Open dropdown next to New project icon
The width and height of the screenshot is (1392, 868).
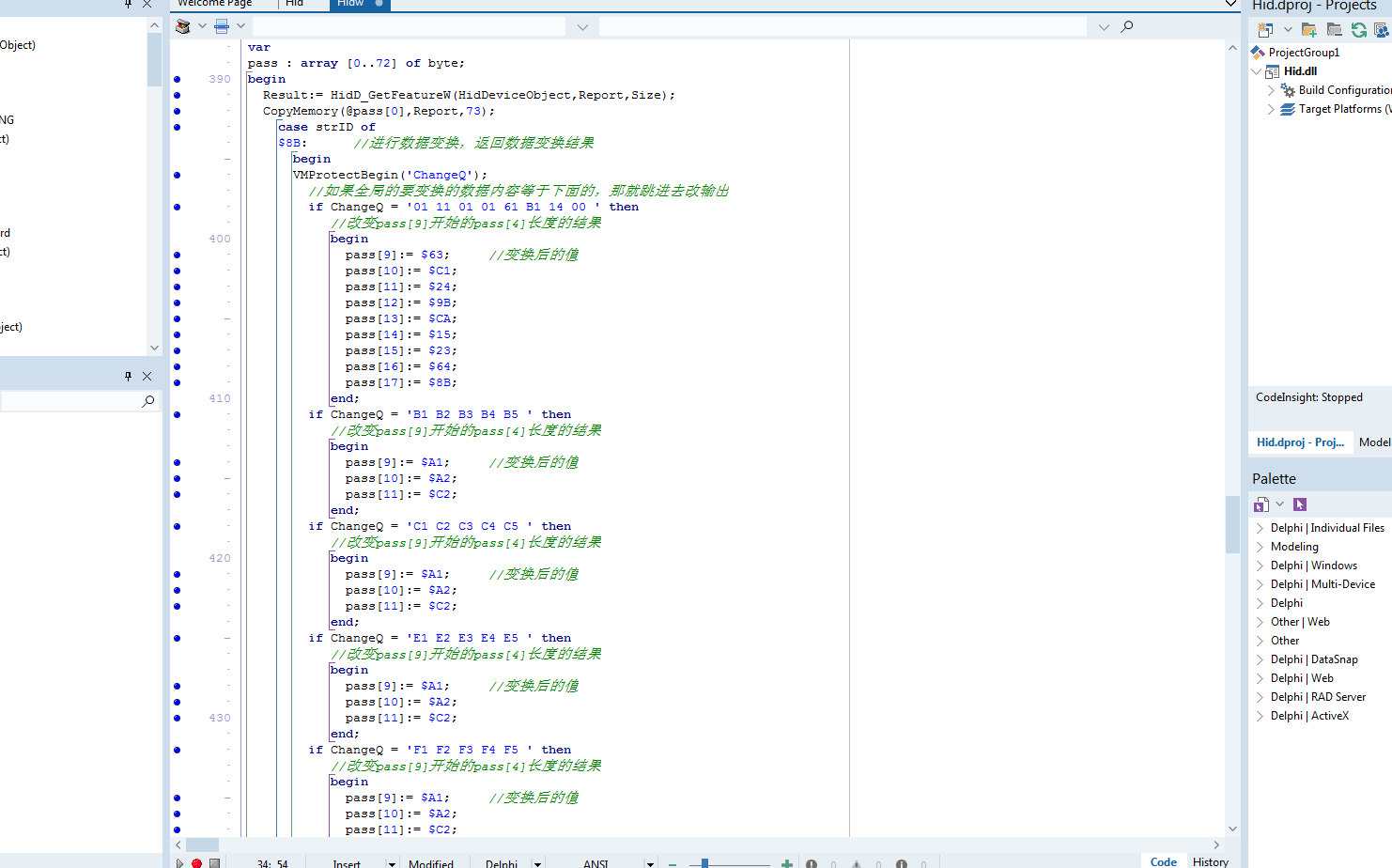click(1288, 30)
